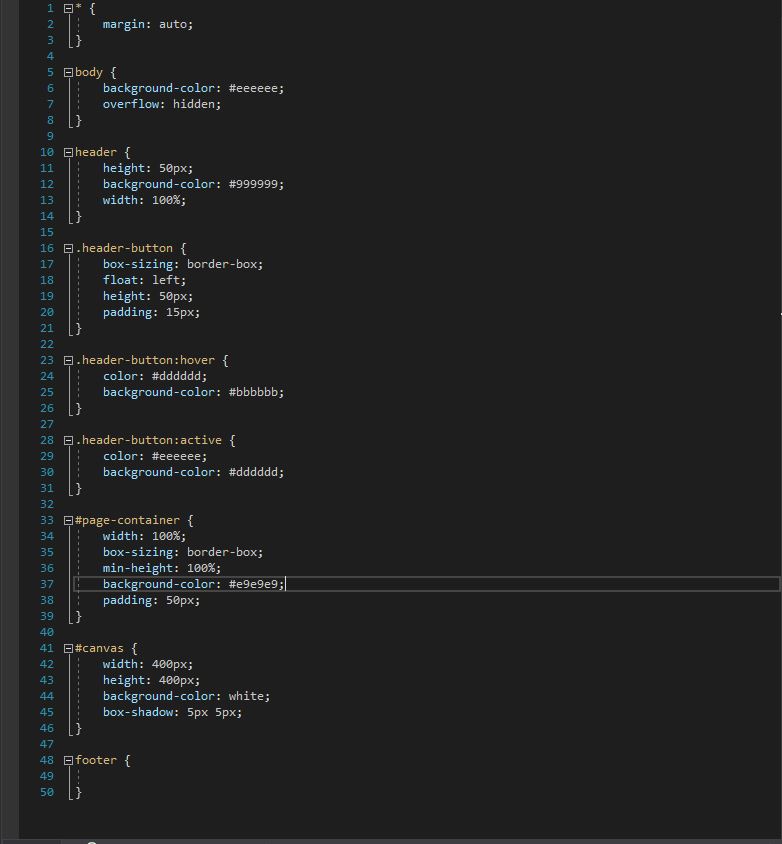782x844 pixels.
Task: Click the #e9e9e9 color value
Action: [253, 584]
